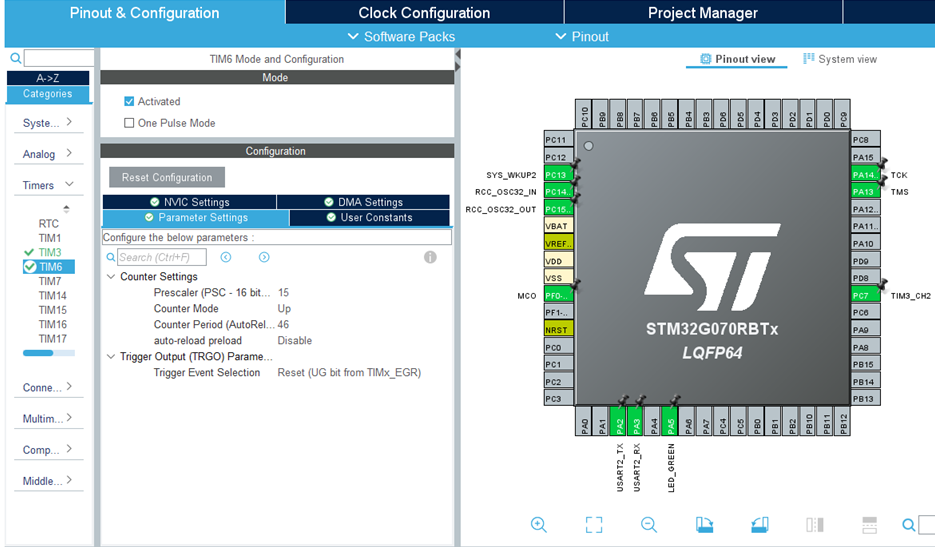Click the green PC13 SYS_WKUP2 pin
The width and height of the screenshot is (935, 547).
tap(559, 175)
